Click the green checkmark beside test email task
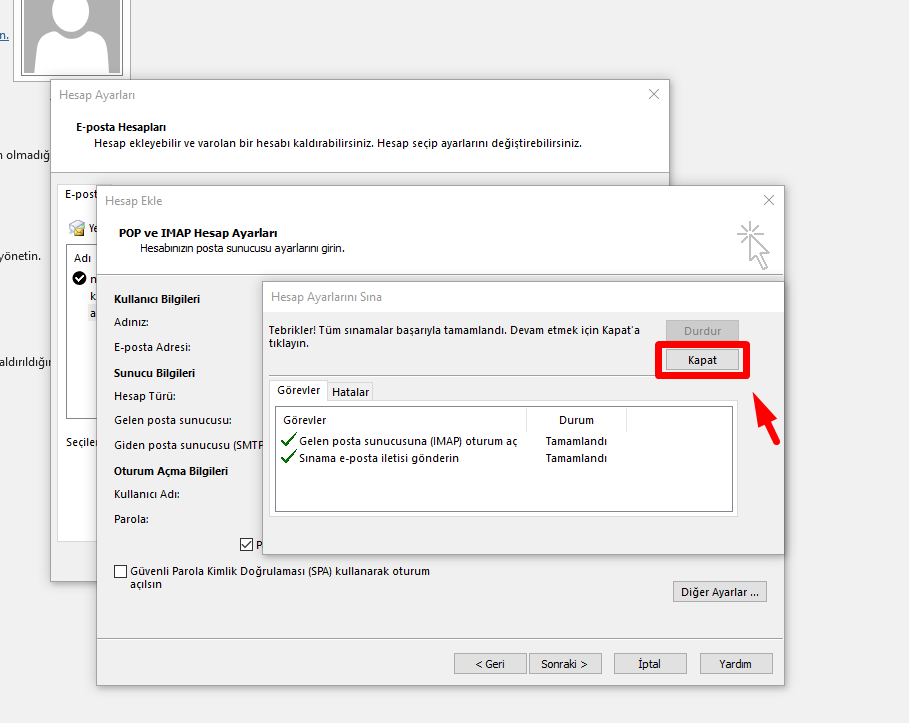 tap(289, 458)
